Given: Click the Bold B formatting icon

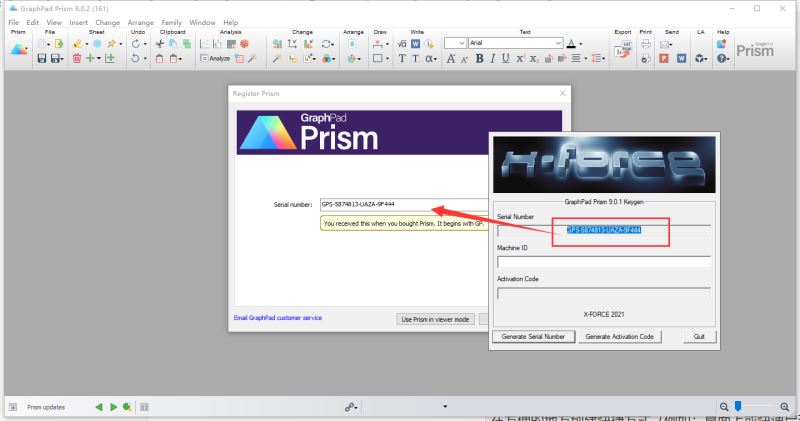Looking at the screenshot, I should coord(480,59).
